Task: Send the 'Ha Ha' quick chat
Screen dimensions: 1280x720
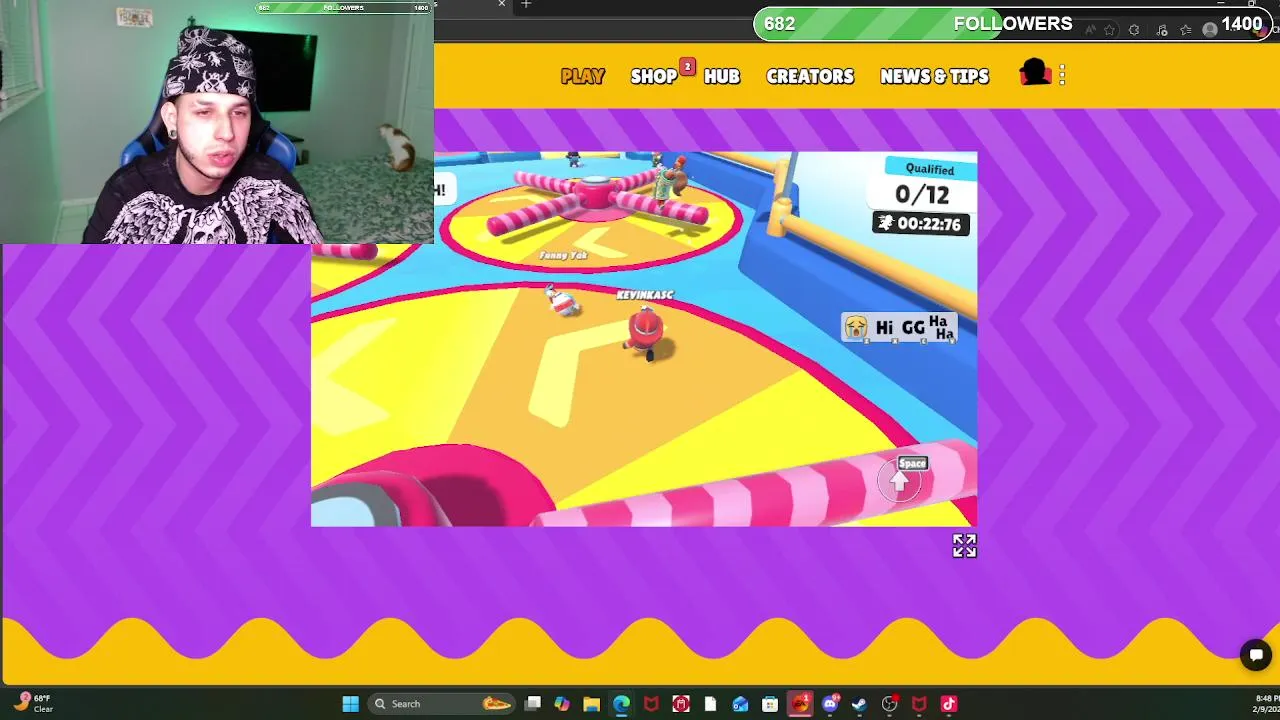Action: [x=941, y=327]
